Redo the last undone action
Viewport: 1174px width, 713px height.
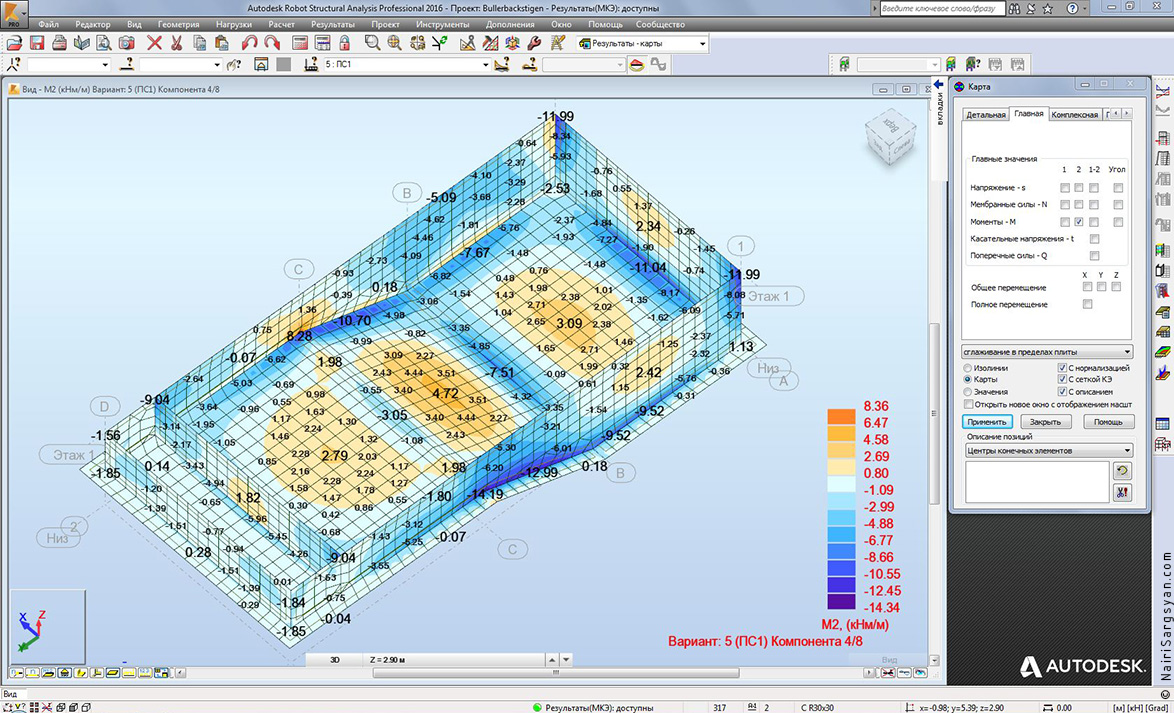point(272,43)
